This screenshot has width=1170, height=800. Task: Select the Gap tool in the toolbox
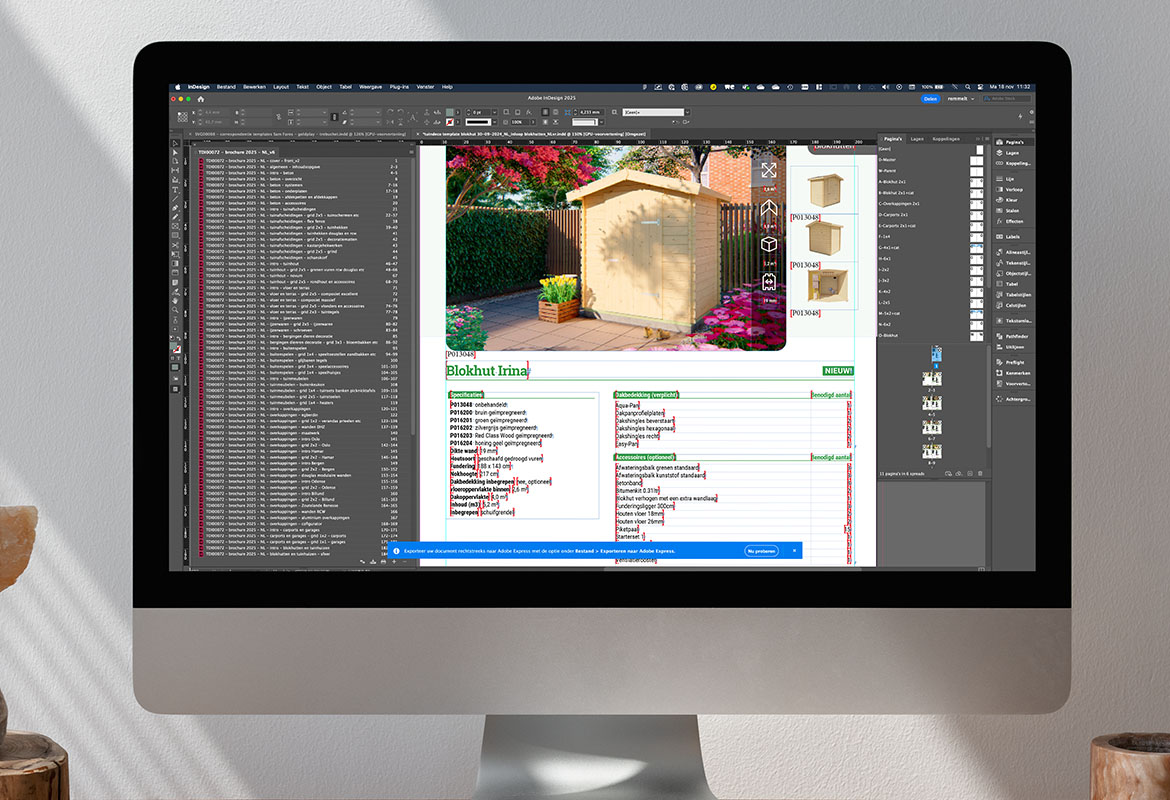(x=175, y=171)
